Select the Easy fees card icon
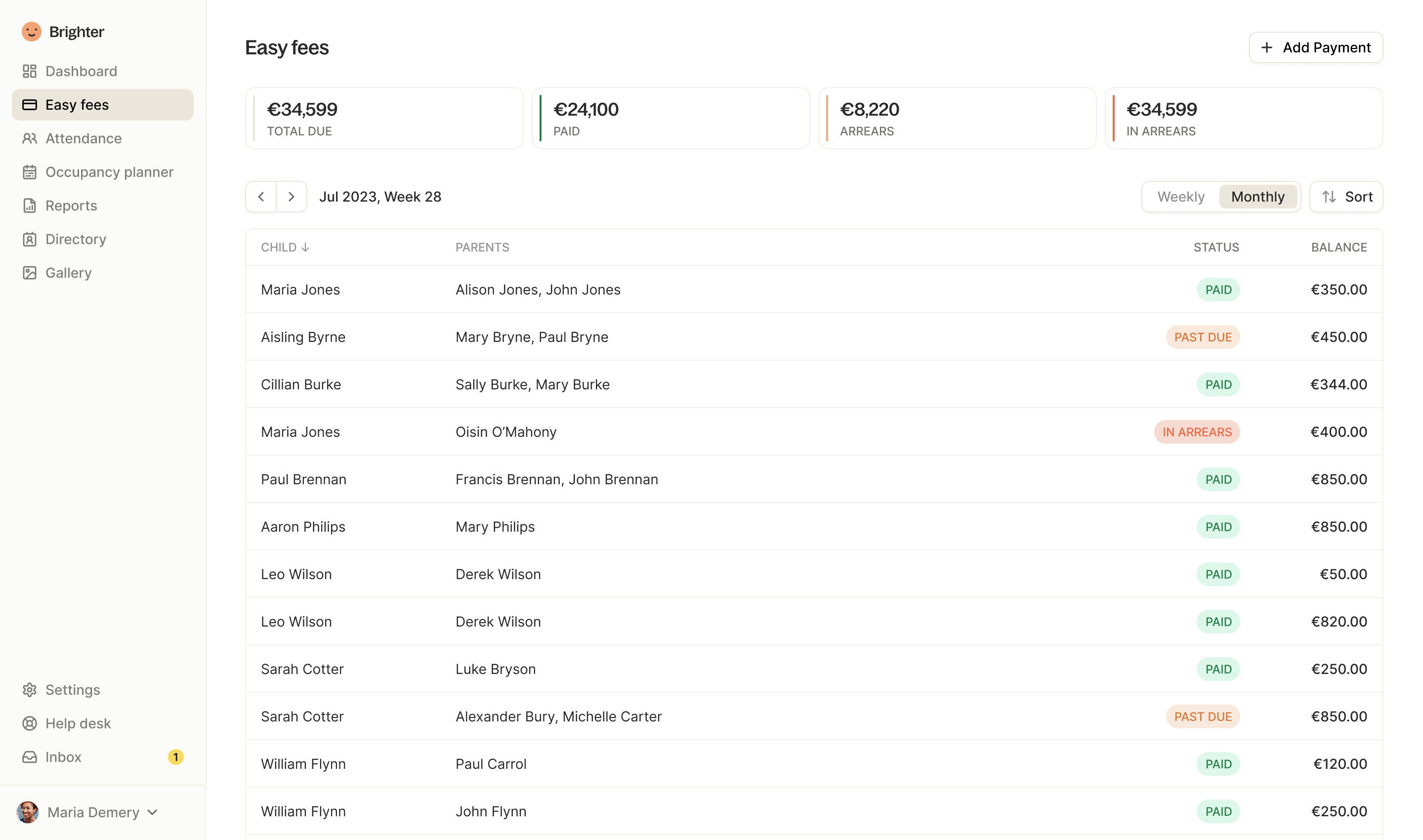 pos(30,104)
